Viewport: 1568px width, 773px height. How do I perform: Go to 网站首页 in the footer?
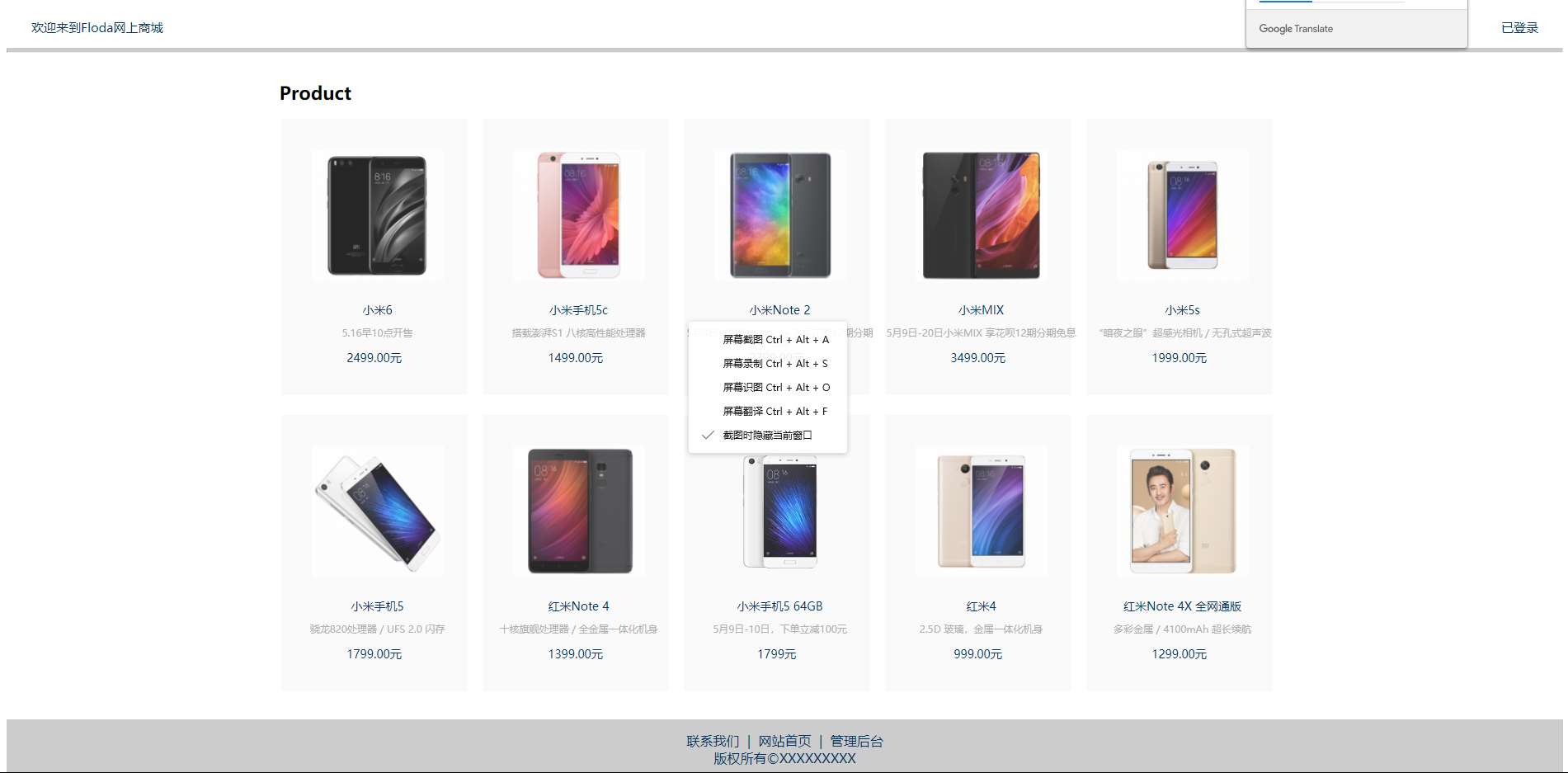coord(784,741)
